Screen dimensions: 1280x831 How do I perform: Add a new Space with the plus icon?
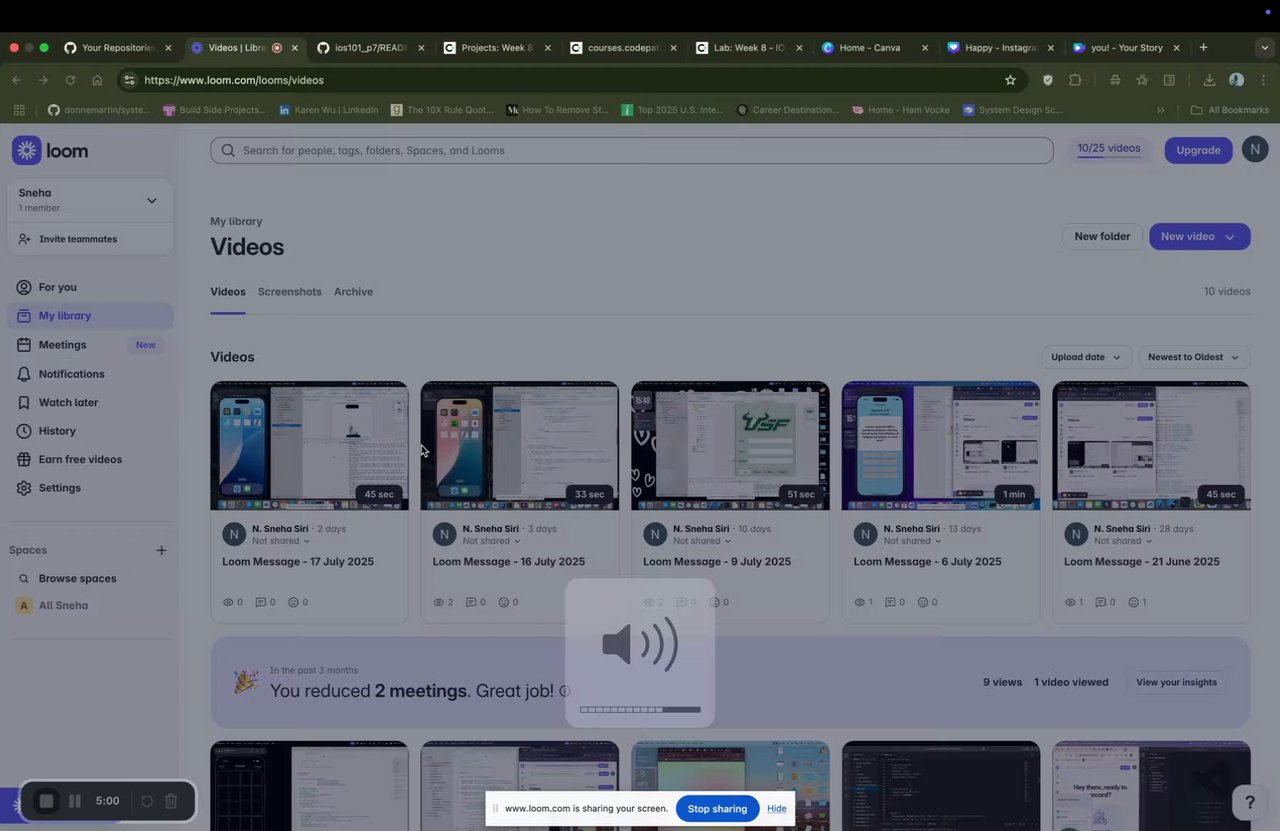coord(161,550)
